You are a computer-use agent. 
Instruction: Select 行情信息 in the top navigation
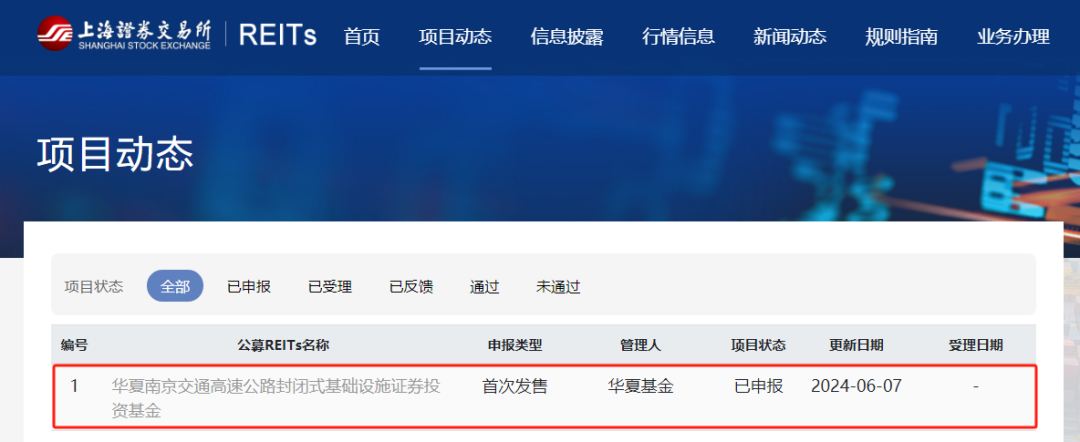[678, 36]
